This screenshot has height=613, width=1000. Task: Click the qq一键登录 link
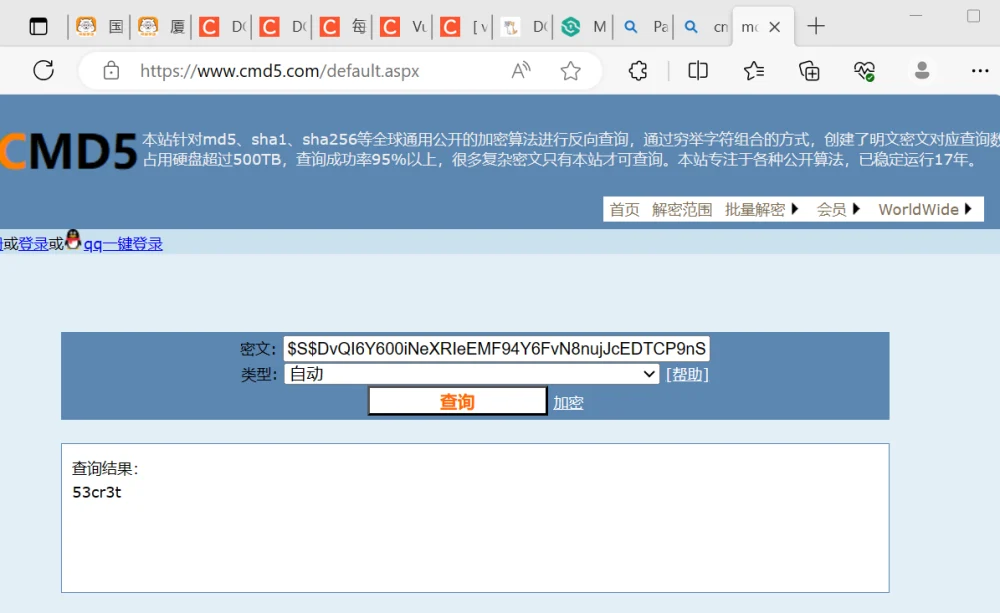123,244
